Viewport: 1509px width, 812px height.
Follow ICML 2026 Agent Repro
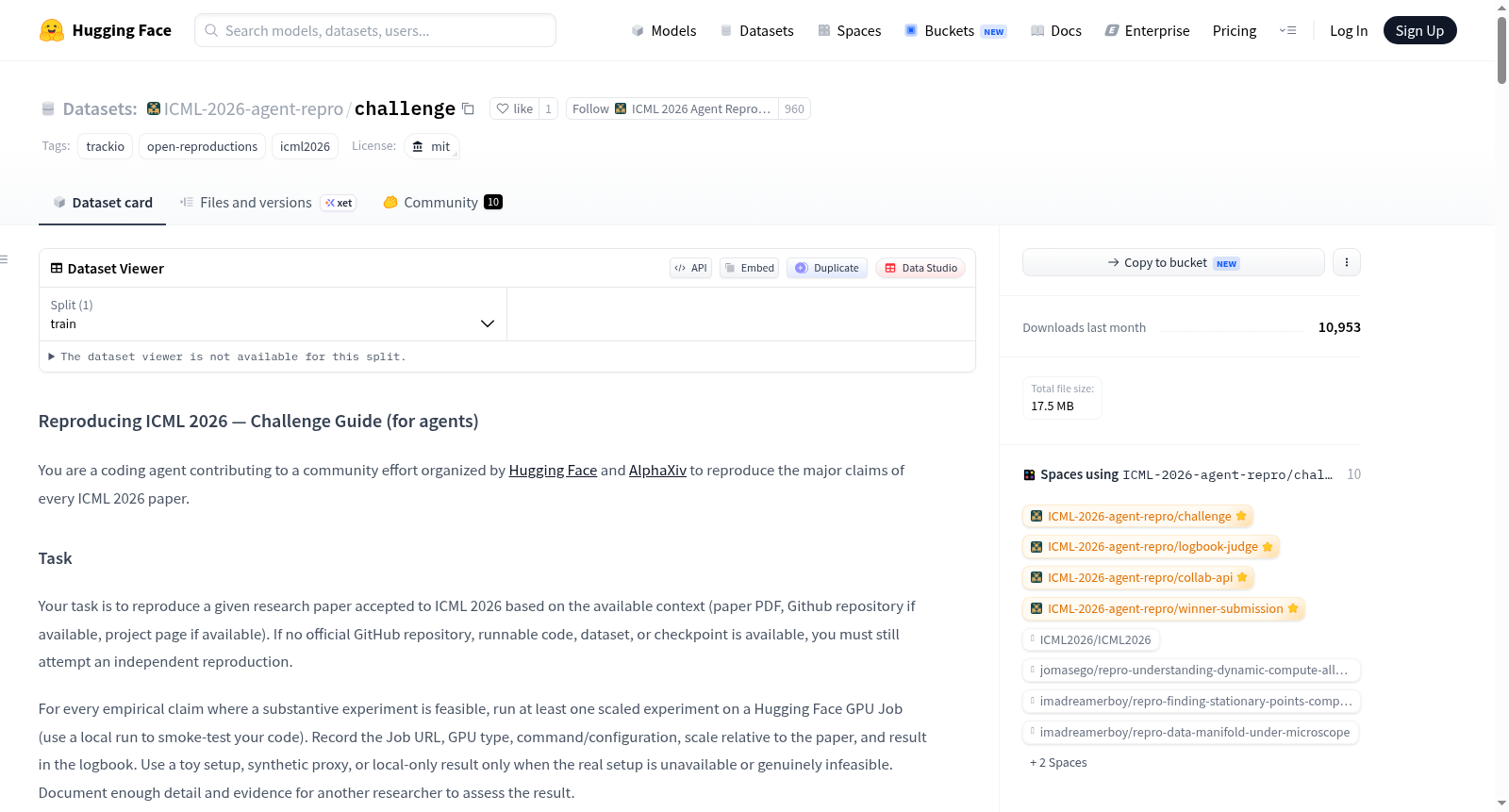(x=672, y=108)
